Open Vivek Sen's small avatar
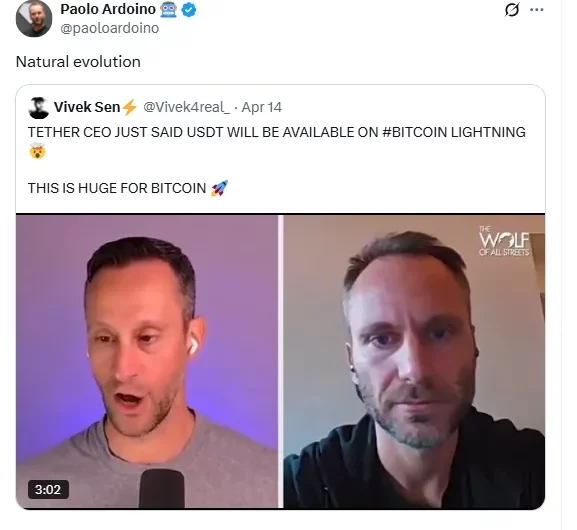 coord(38,107)
